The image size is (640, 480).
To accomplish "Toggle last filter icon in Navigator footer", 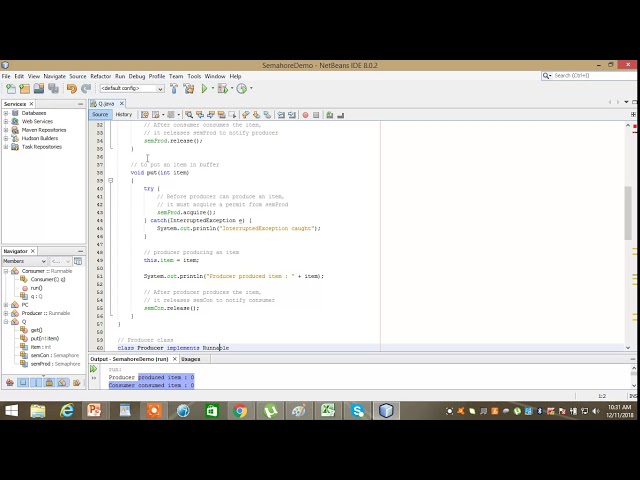I will tap(76, 382).
